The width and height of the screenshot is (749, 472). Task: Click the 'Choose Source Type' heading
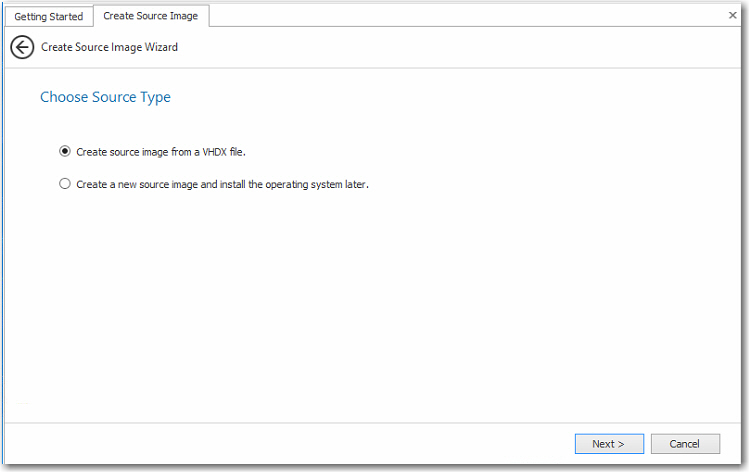[x=105, y=97]
